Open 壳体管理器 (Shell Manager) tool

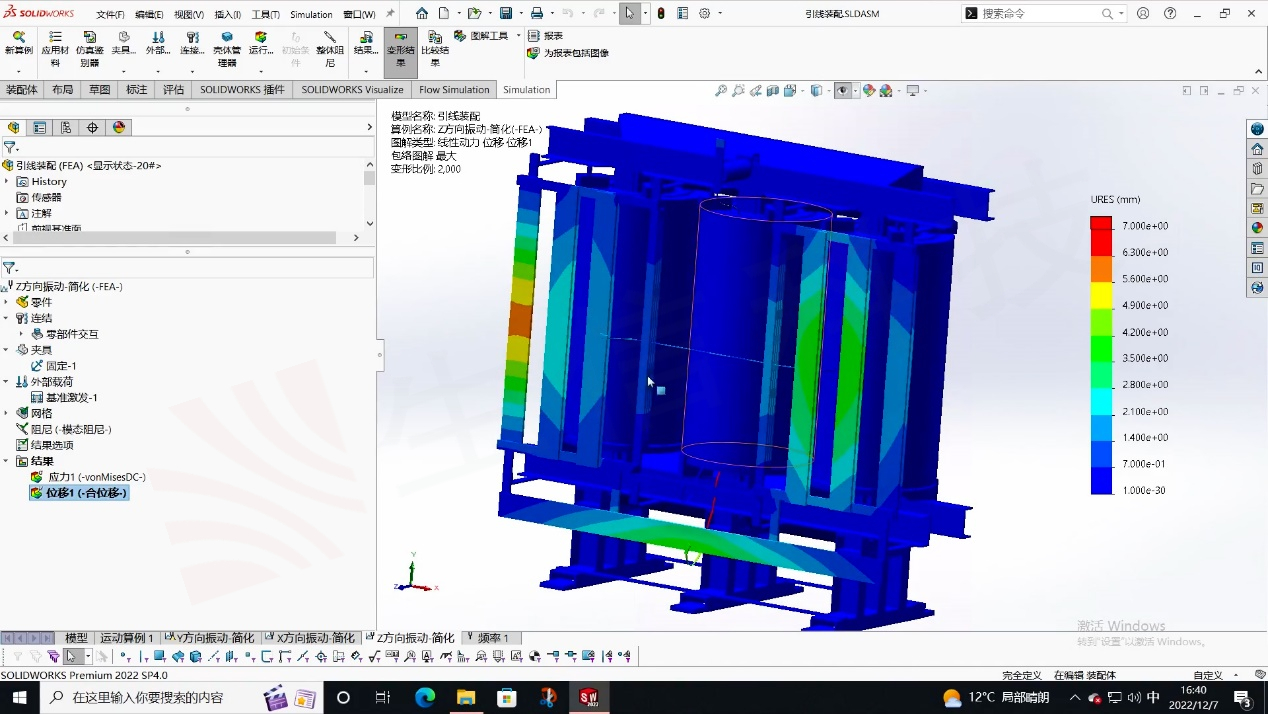coord(227,37)
